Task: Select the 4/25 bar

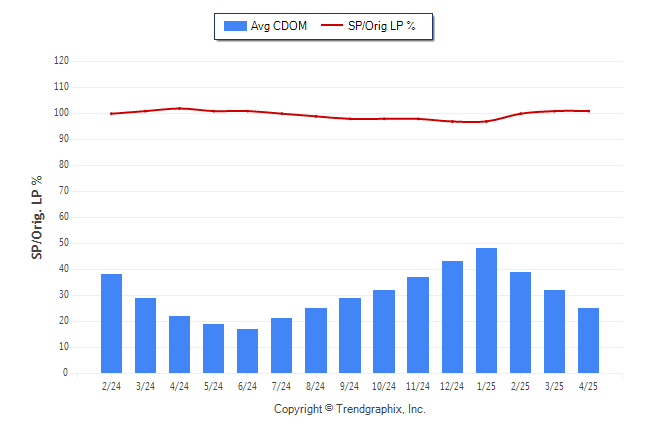Action: 588,340
